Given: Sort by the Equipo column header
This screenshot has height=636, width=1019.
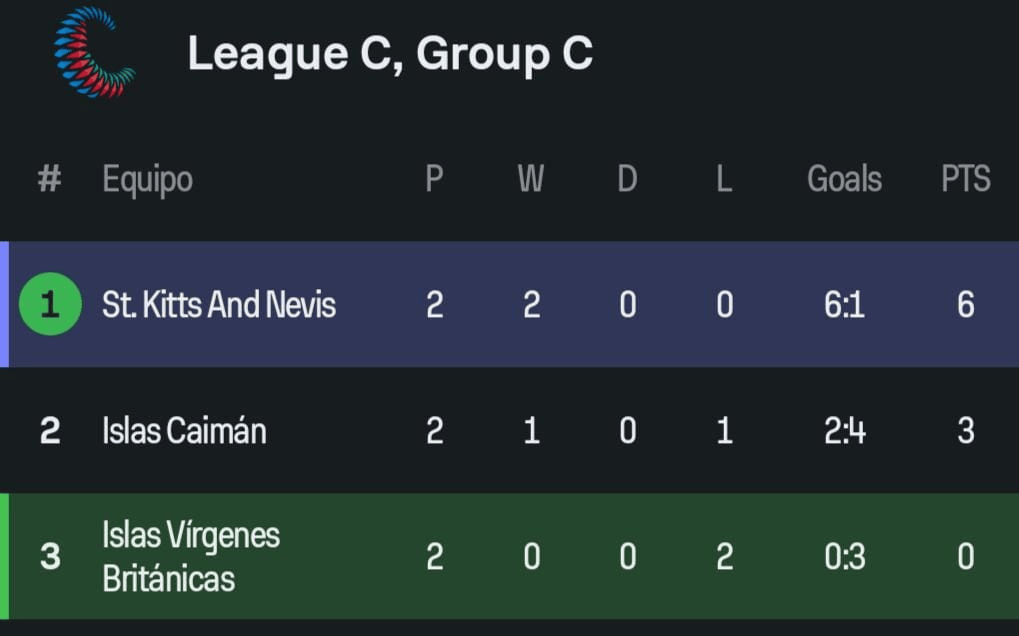Looking at the screenshot, I should (x=147, y=180).
